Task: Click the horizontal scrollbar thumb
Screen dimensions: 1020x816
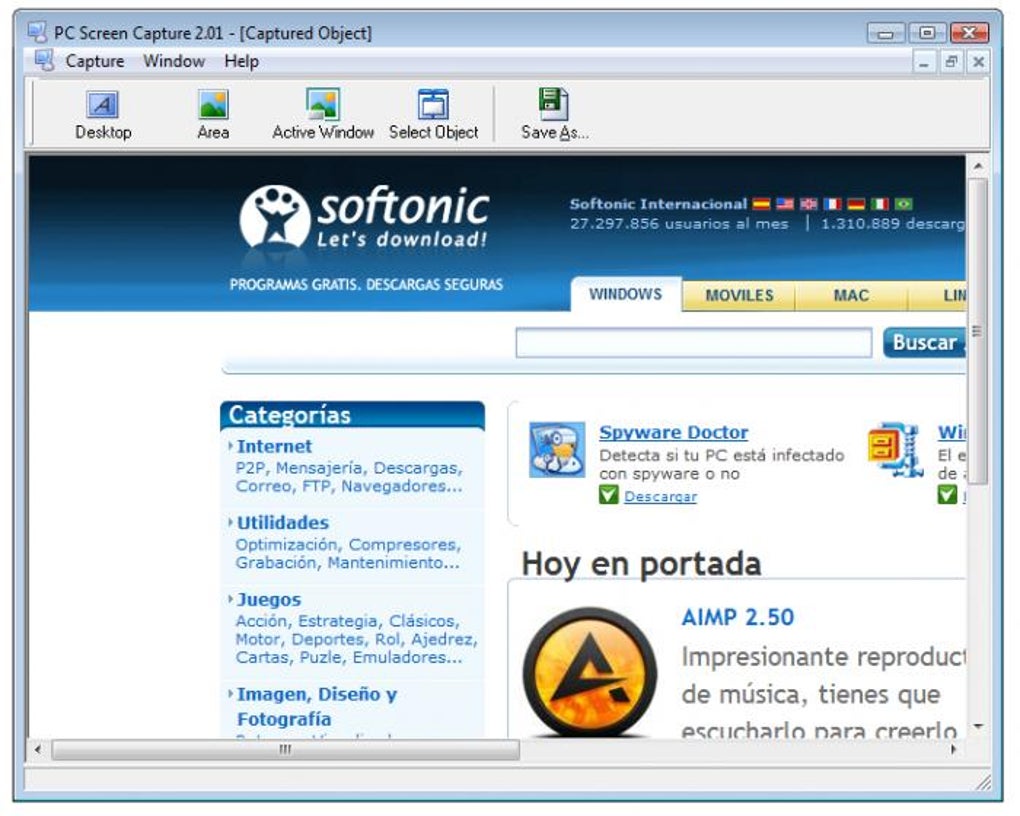Action: coord(286,750)
